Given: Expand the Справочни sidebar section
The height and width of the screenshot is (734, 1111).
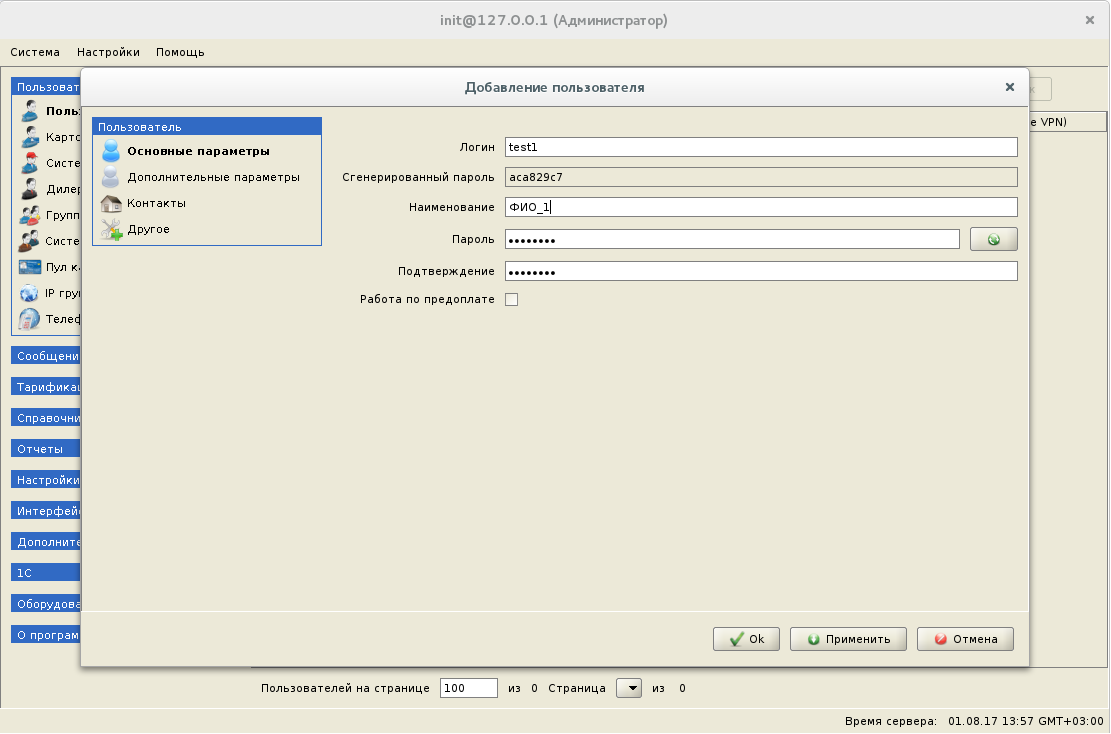Looking at the screenshot, I should click(45, 418).
